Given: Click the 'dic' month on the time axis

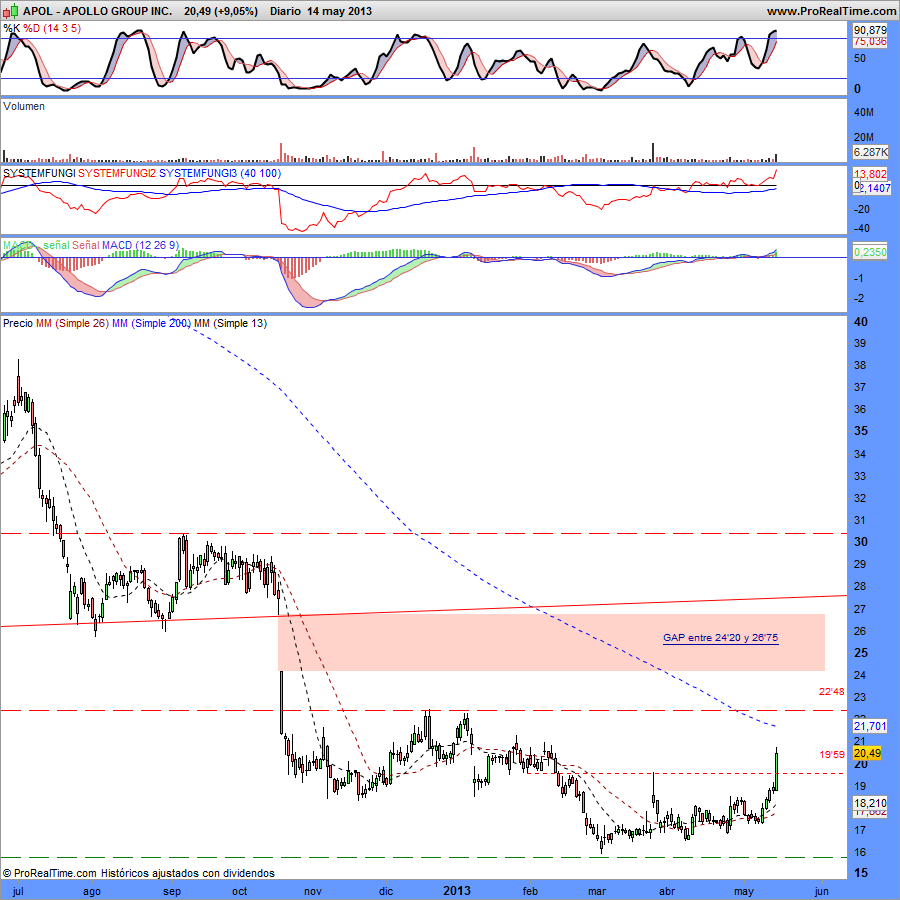Looking at the screenshot, I should click(x=386, y=891).
